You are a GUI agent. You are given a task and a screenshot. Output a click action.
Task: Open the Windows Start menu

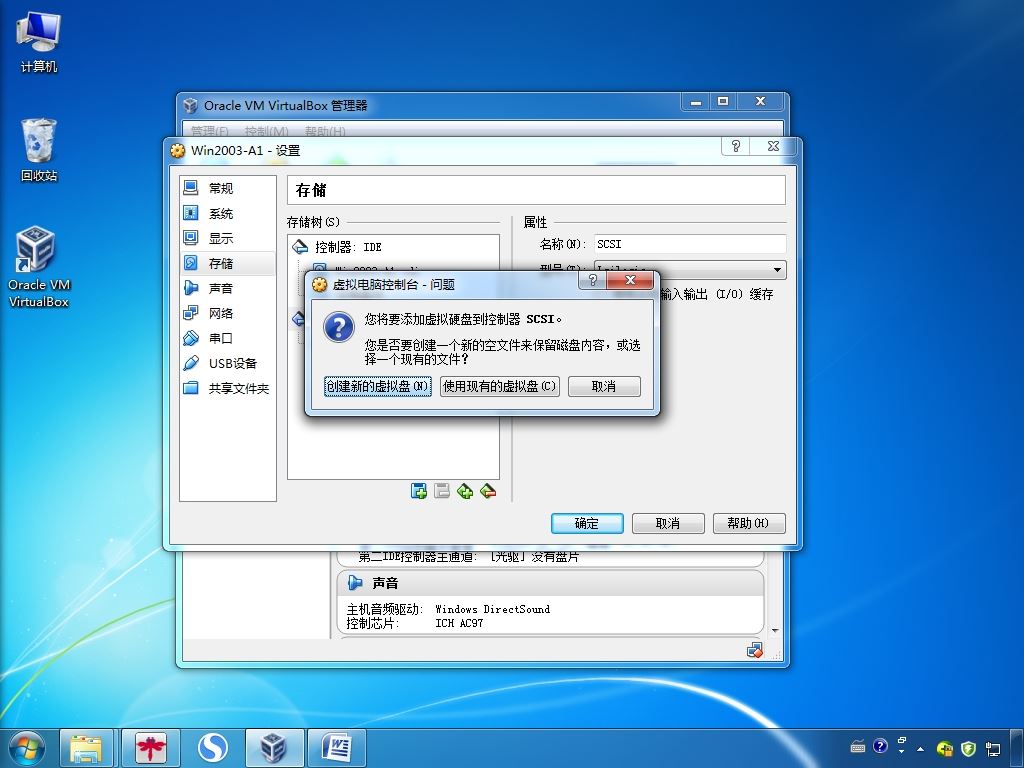[26, 748]
